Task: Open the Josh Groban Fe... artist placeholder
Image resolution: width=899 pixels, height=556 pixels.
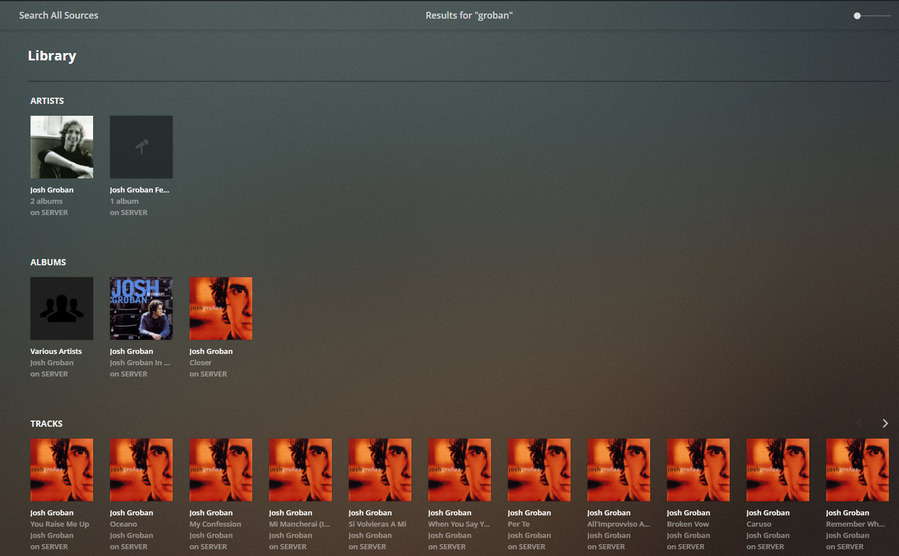Action: pyautogui.click(x=141, y=147)
